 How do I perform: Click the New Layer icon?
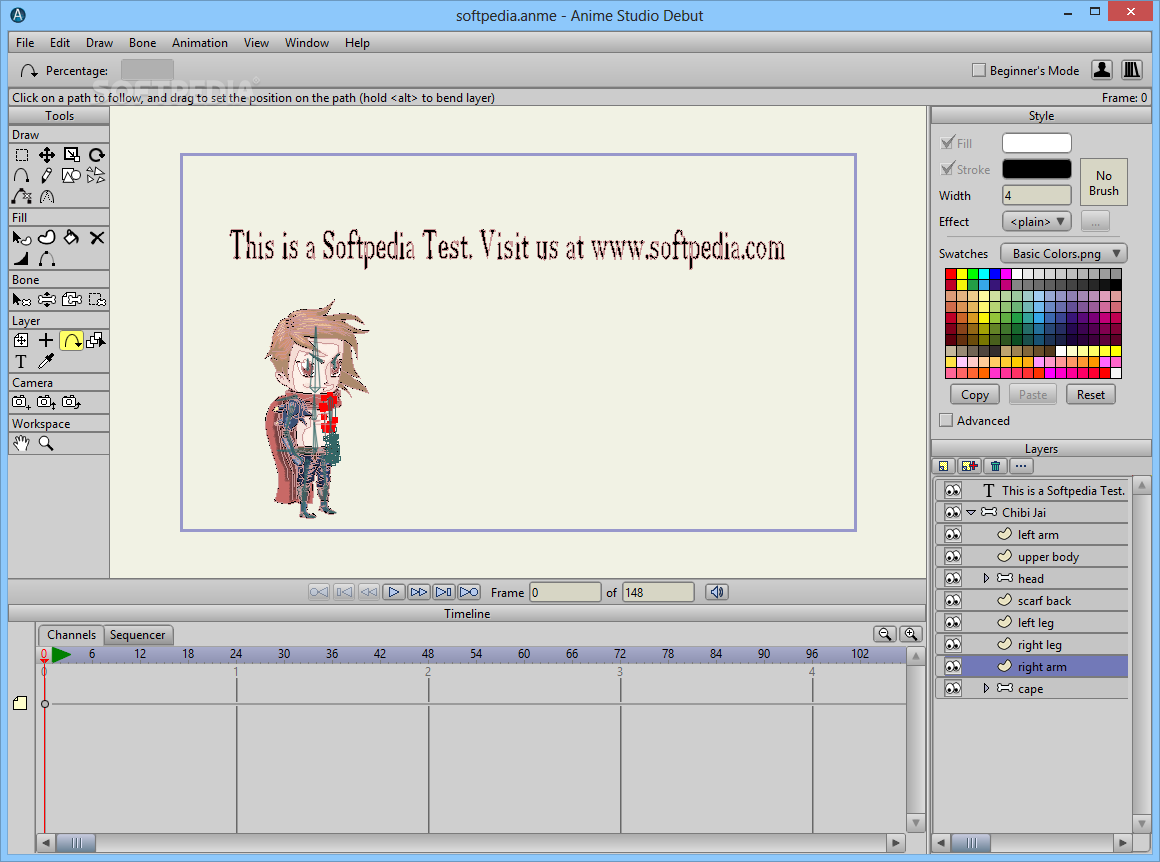coord(943,466)
